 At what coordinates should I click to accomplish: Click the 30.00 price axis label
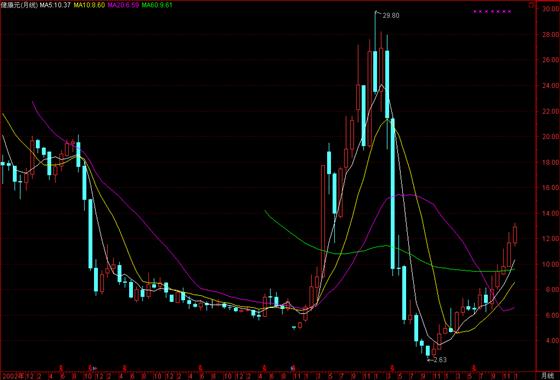550,9
